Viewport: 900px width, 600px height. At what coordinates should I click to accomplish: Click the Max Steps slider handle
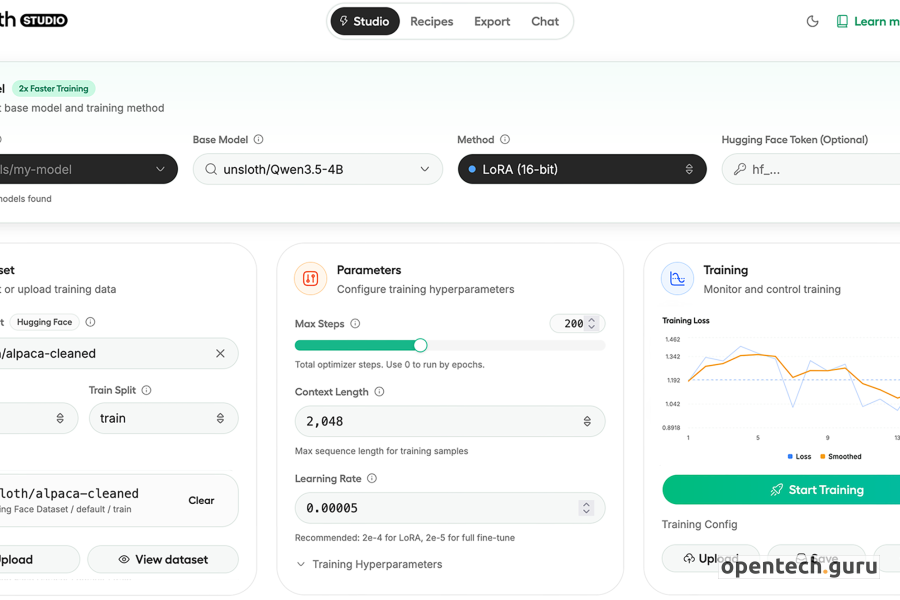point(420,345)
